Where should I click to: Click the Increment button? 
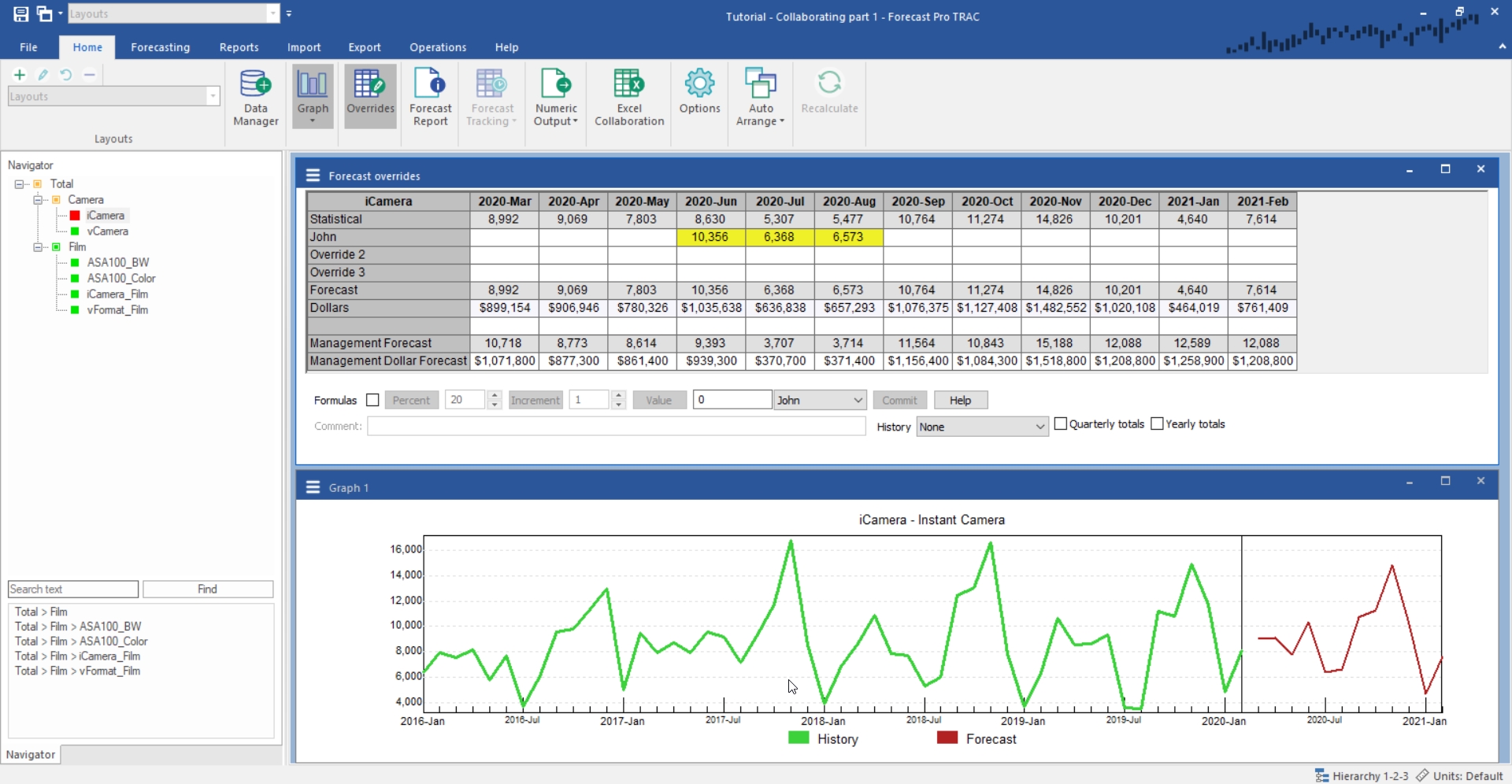pyautogui.click(x=535, y=400)
